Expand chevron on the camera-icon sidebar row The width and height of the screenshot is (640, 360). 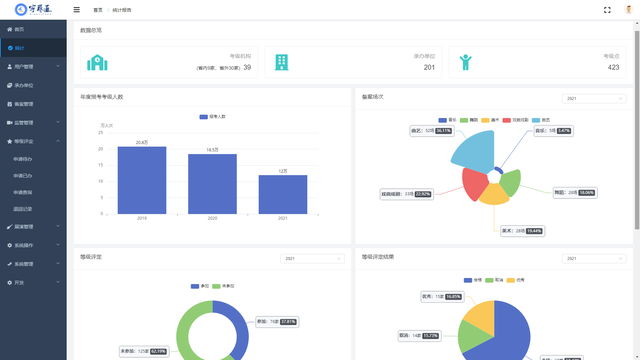point(58,122)
